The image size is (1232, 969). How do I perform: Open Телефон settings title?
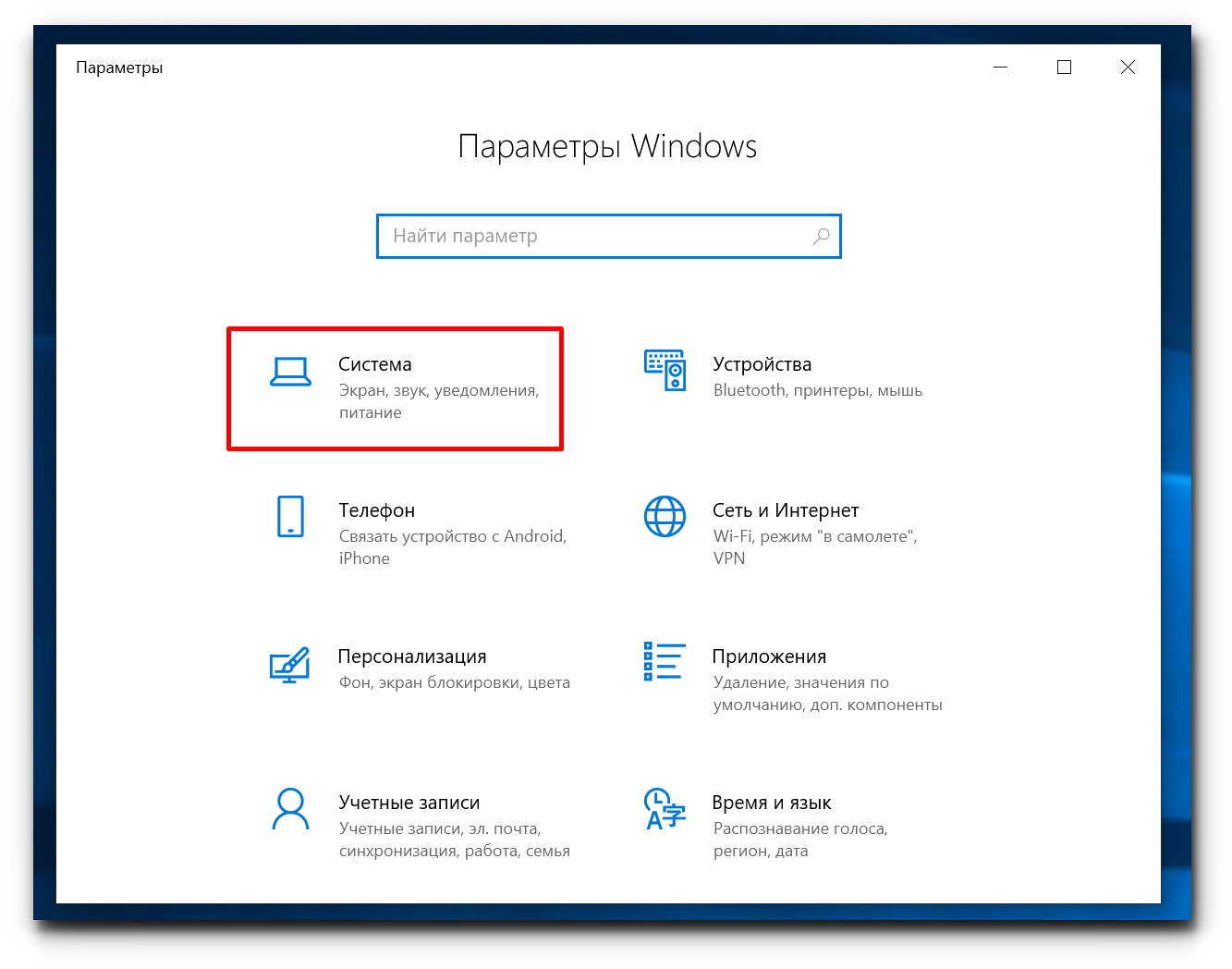point(377,510)
